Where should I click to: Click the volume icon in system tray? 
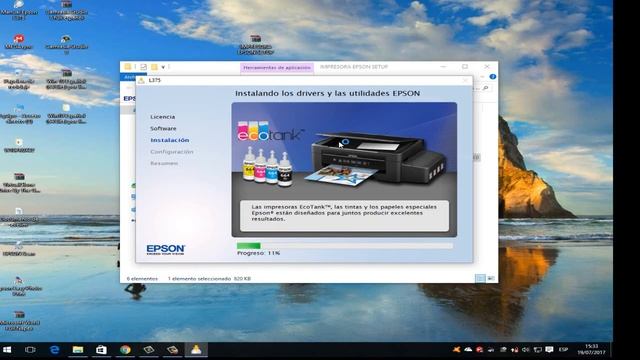[x=526, y=350]
